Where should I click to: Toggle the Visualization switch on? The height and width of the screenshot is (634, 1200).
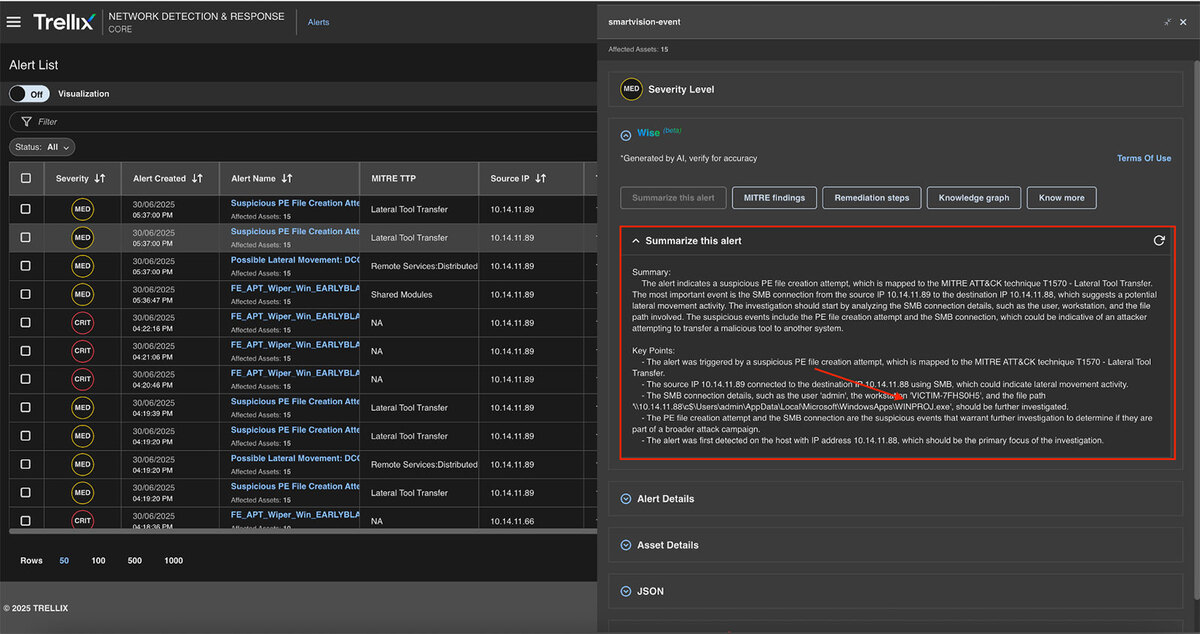(x=28, y=94)
